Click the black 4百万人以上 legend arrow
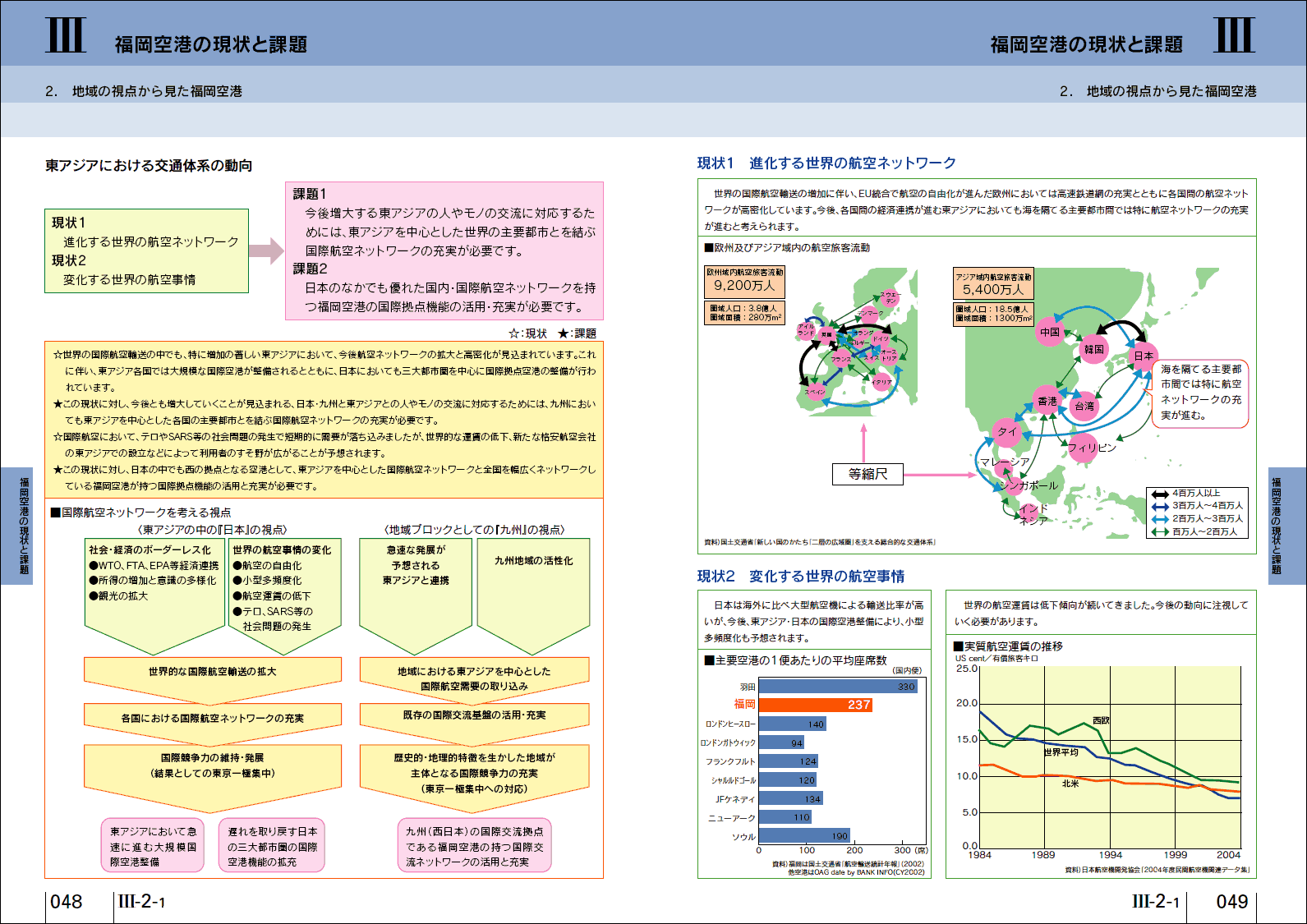The image size is (1307, 924). click(1160, 494)
